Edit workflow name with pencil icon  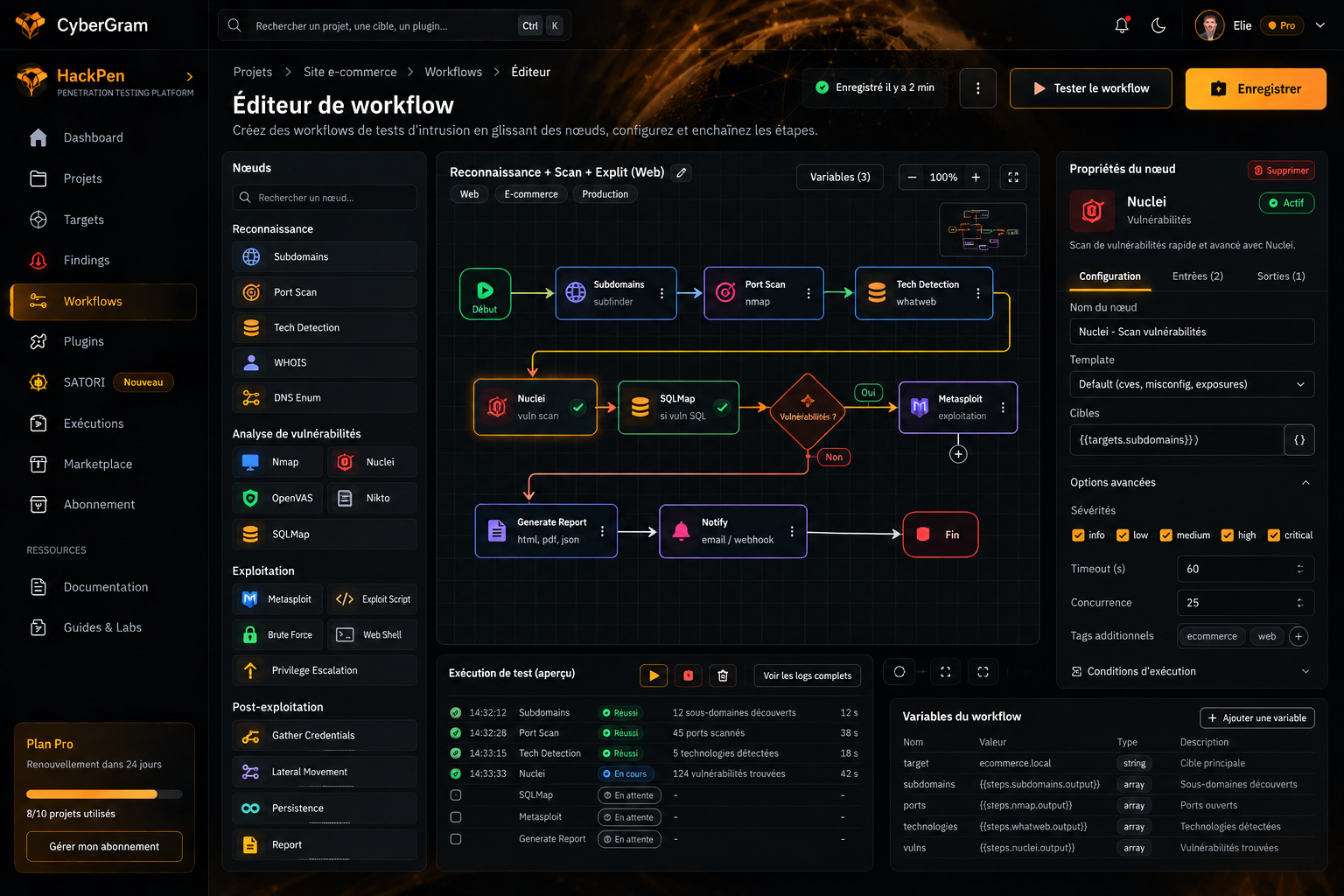[681, 172]
